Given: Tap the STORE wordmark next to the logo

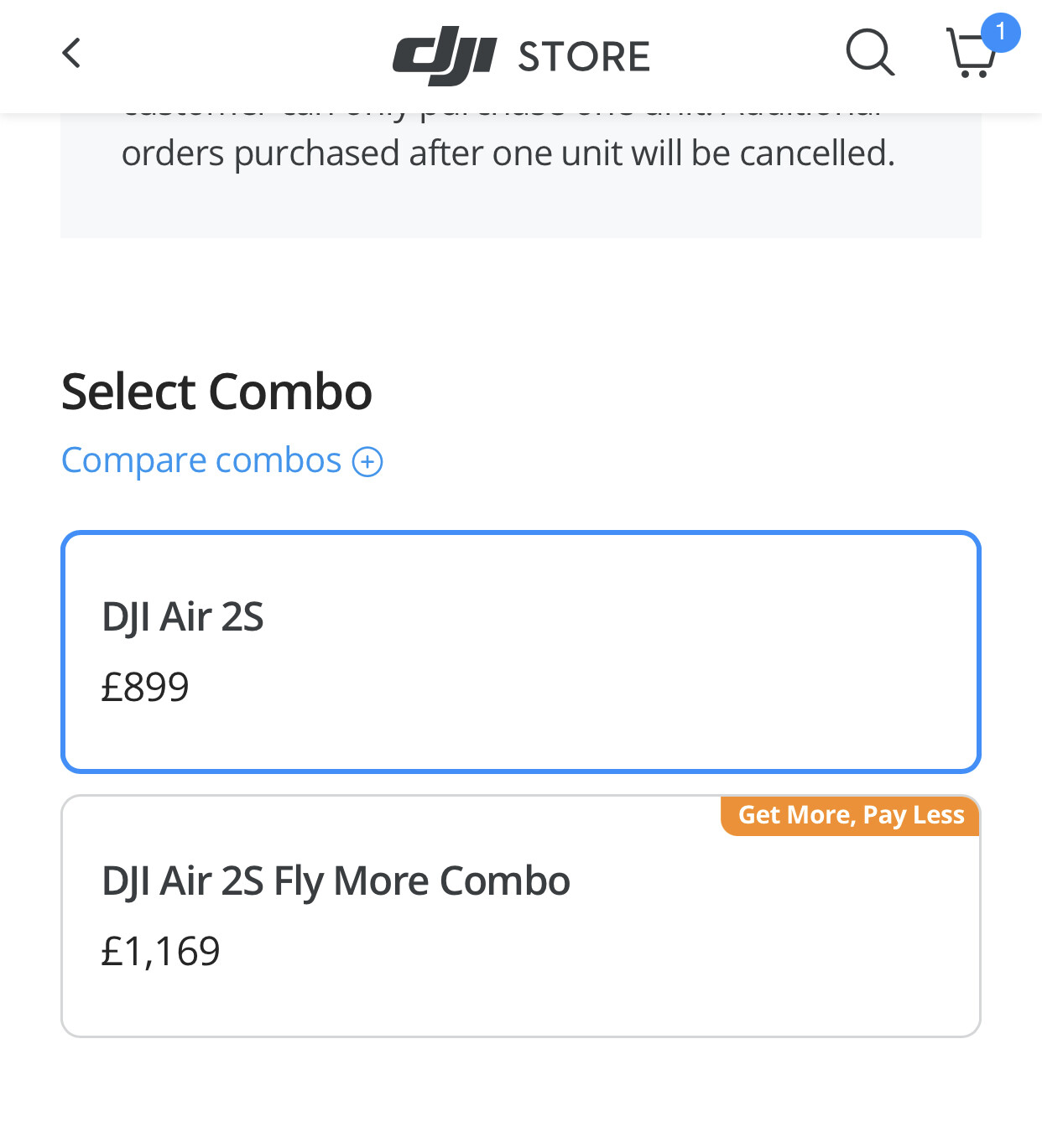Looking at the screenshot, I should (584, 57).
